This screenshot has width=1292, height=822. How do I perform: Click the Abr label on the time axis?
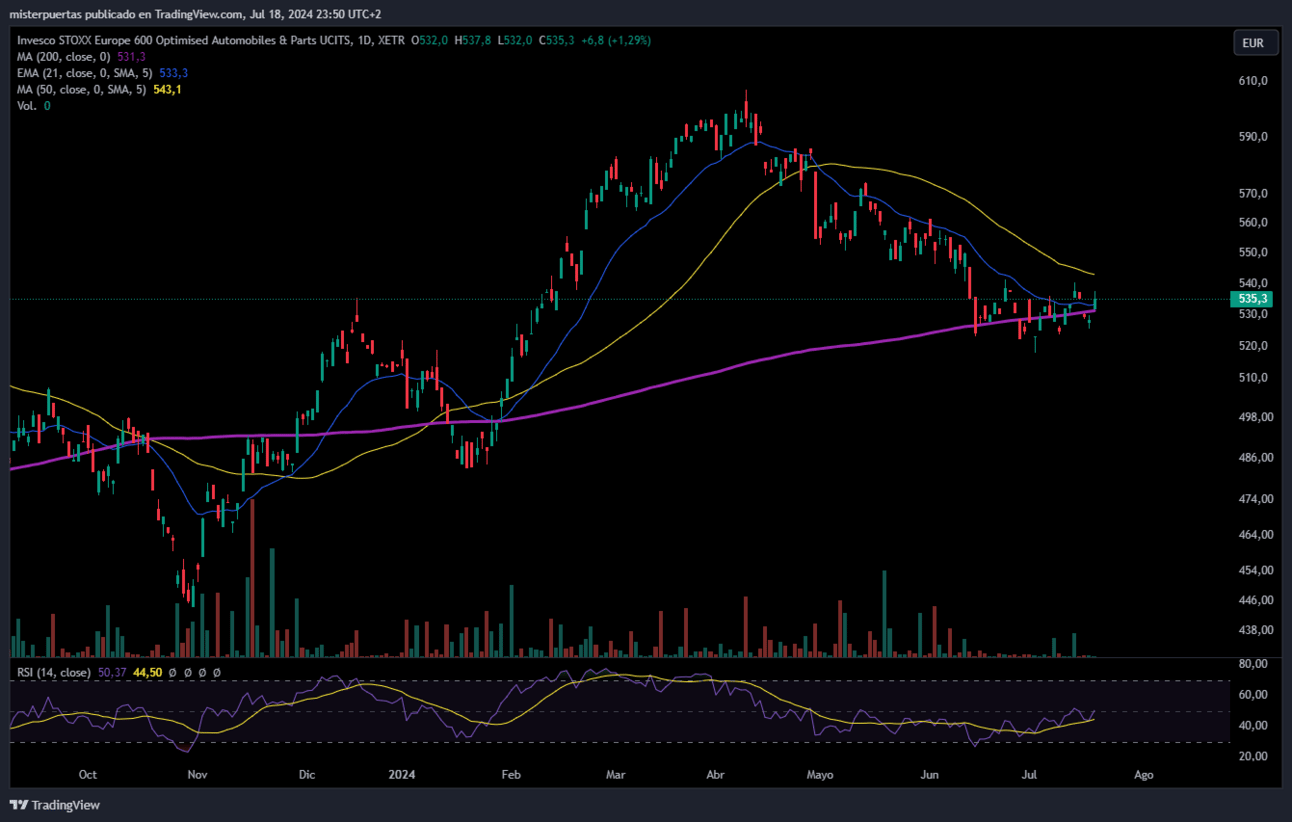715,775
